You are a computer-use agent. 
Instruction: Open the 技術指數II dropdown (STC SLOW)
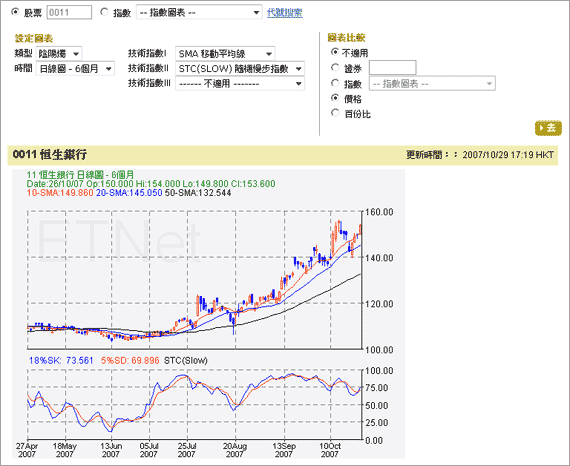(240, 69)
